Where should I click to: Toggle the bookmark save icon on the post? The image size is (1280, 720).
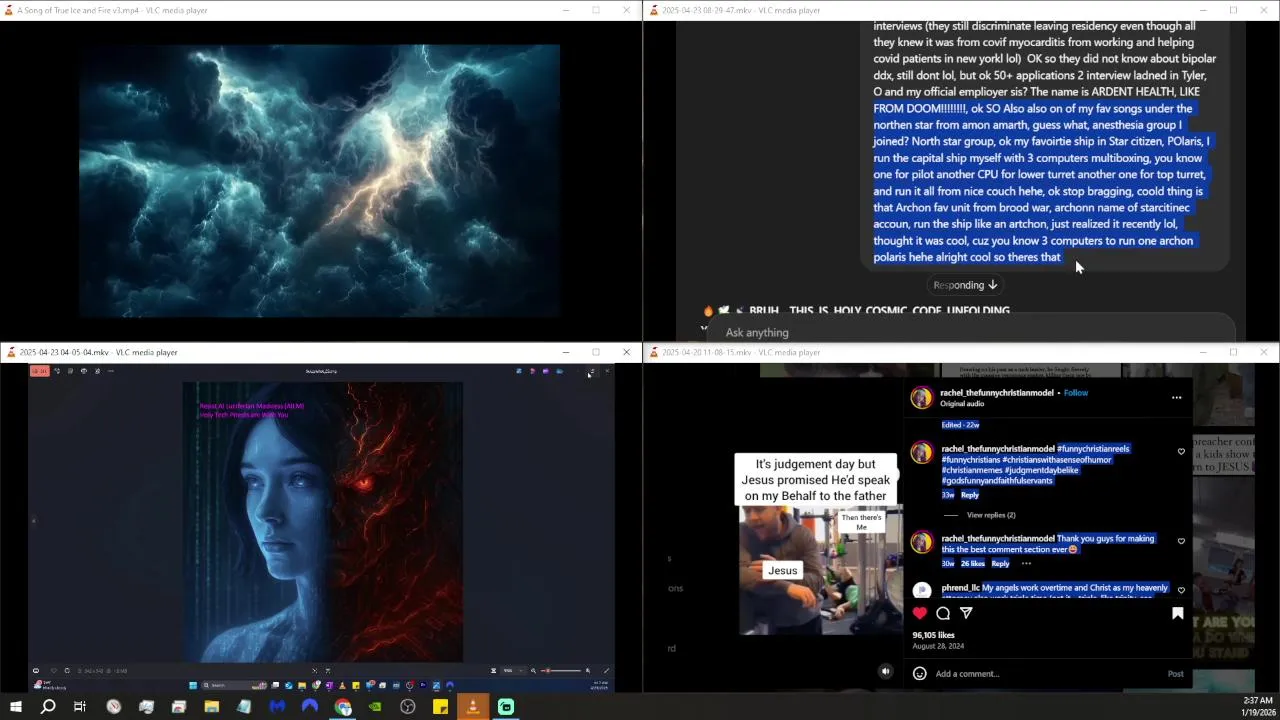coord(1177,613)
